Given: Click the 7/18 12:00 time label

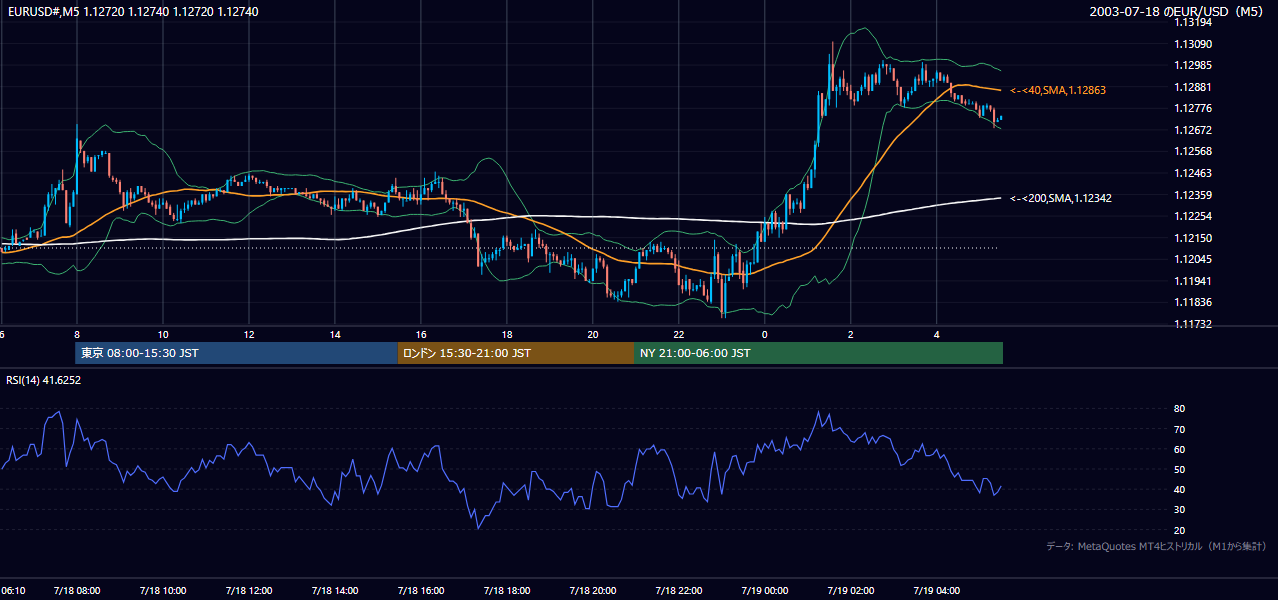Looking at the screenshot, I should [x=249, y=591].
